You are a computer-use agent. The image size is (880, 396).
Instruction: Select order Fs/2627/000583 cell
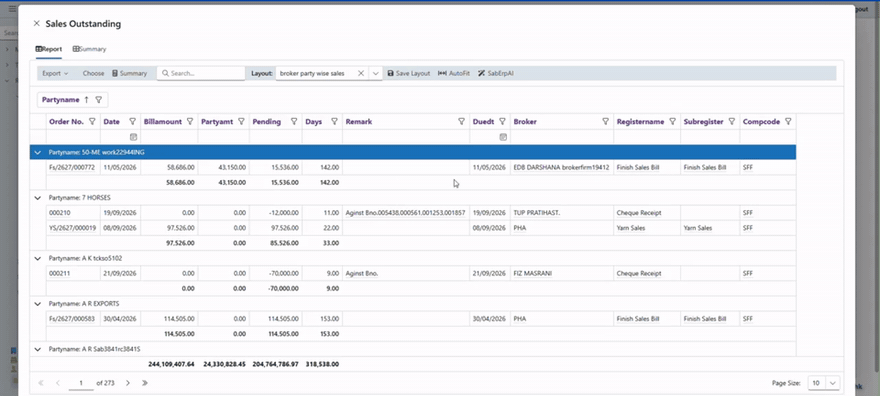73,319
